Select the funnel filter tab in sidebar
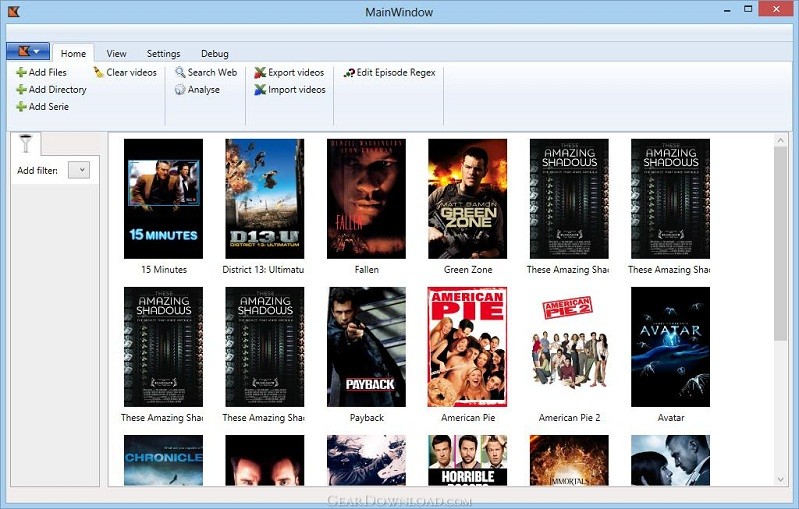The image size is (799, 509). point(25,144)
